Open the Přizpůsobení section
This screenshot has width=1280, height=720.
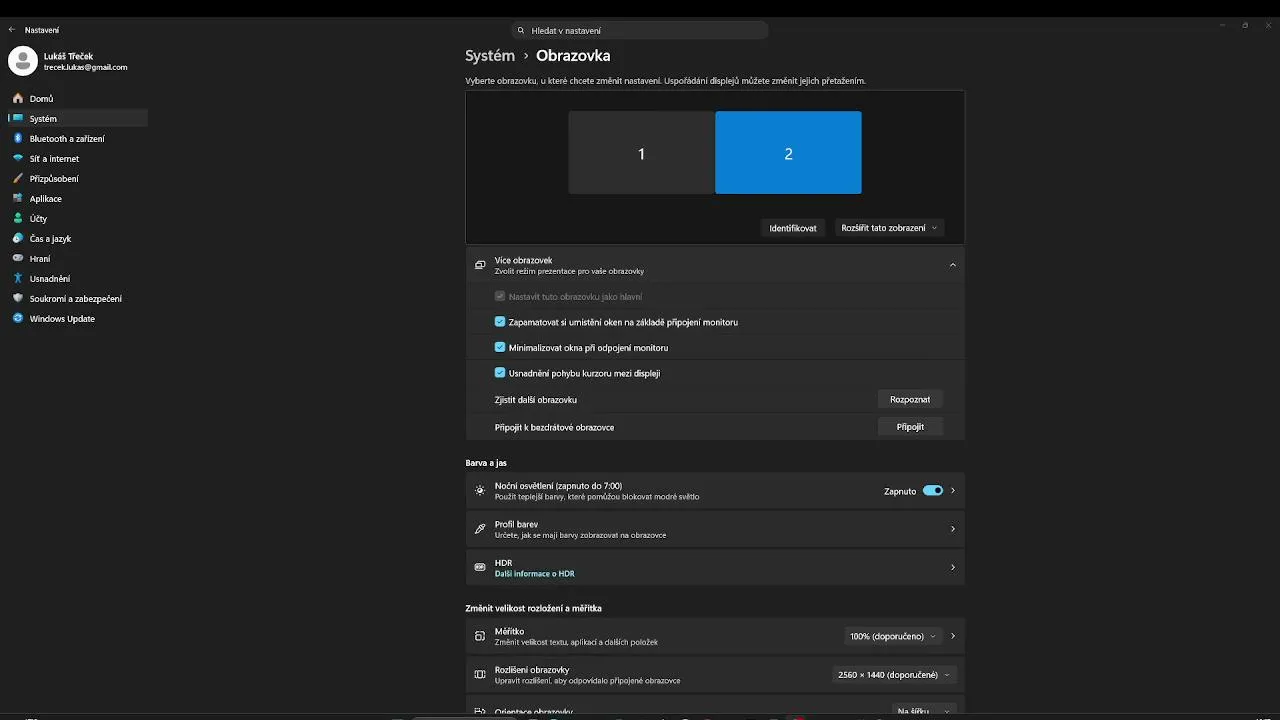tap(78, 179)
